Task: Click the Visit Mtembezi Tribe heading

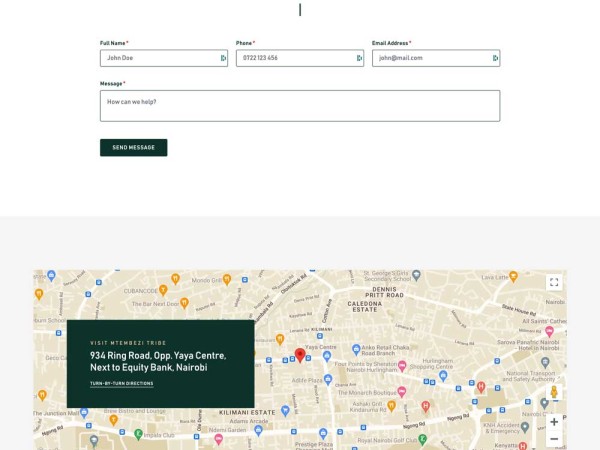Action: coord(128,343)
